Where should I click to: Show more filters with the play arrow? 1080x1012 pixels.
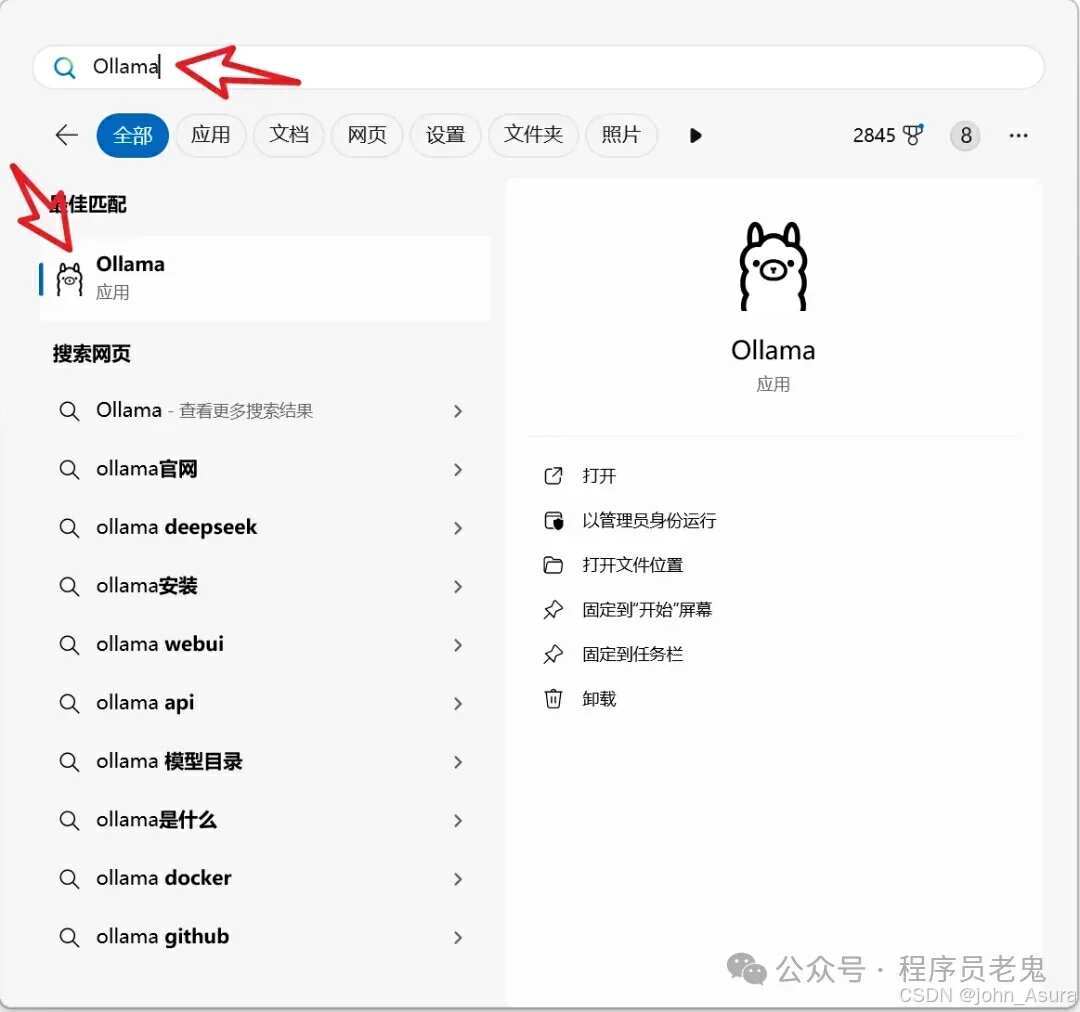(696, 136)
